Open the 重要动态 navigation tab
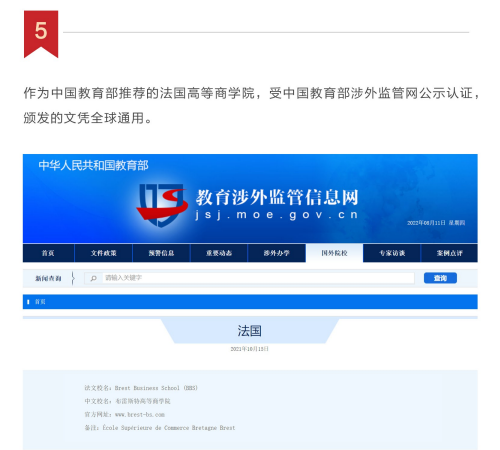This screenshot has height=450, width=500. 219,253
